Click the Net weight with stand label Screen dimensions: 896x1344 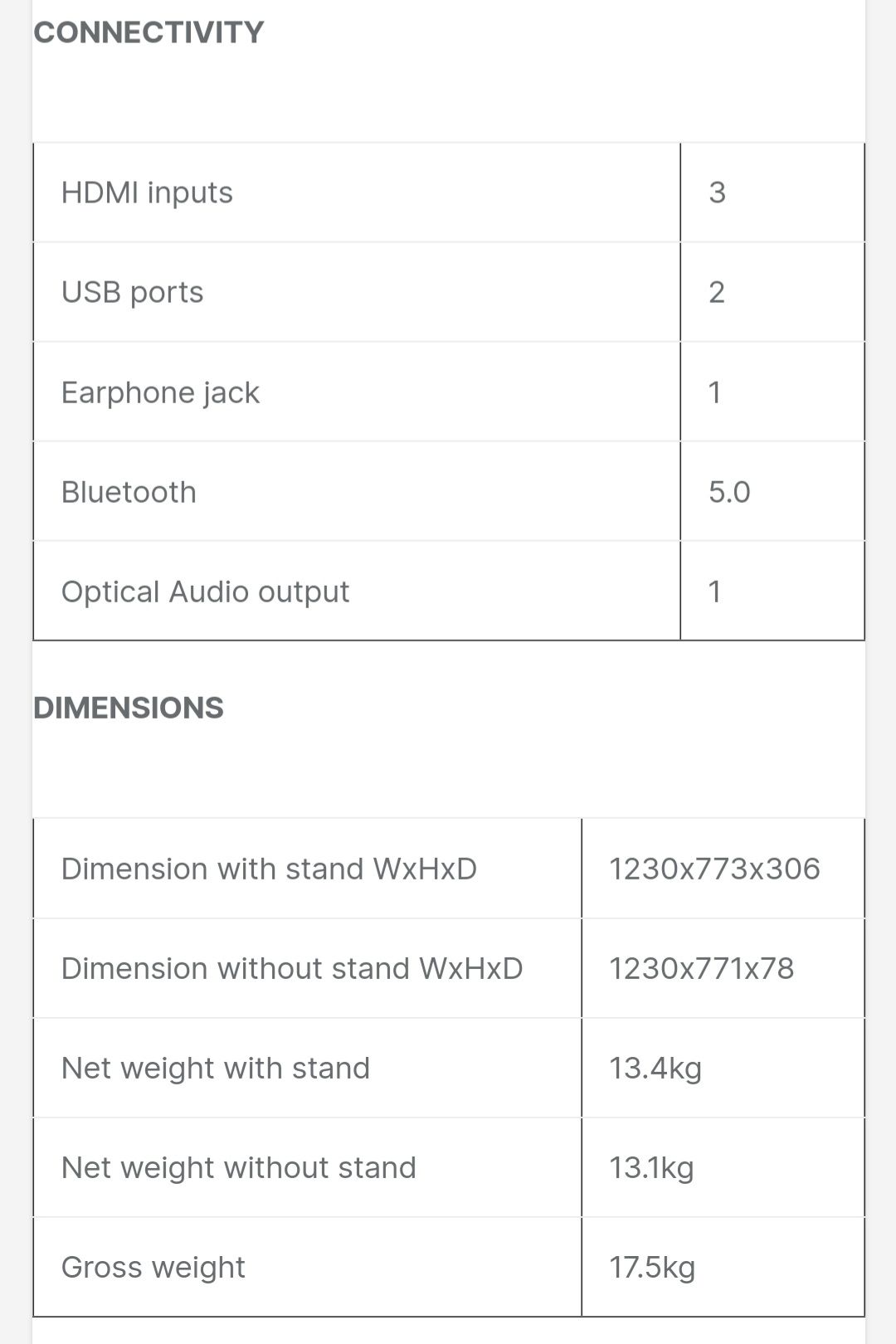pyautogui.click(x=216, y=1068)
